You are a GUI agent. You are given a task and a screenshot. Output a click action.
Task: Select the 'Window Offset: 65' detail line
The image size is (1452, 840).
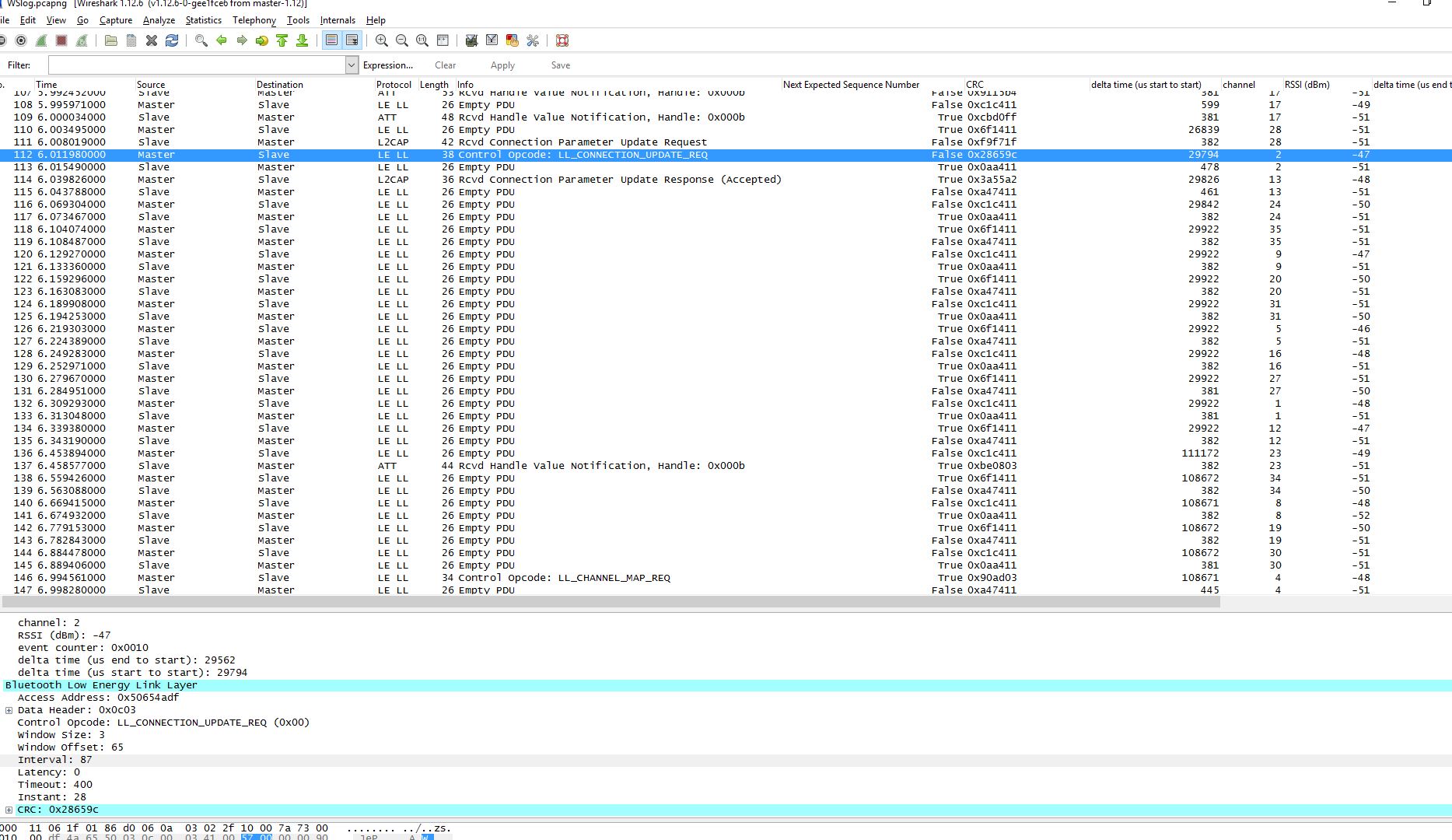(70, 747)
